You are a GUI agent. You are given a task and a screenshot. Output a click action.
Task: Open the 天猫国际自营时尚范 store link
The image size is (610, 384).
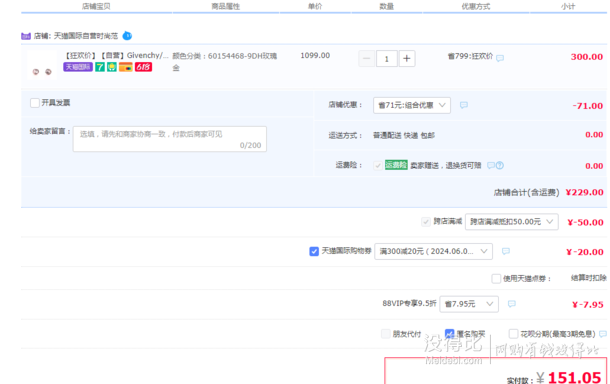click(x=86, y=36)
